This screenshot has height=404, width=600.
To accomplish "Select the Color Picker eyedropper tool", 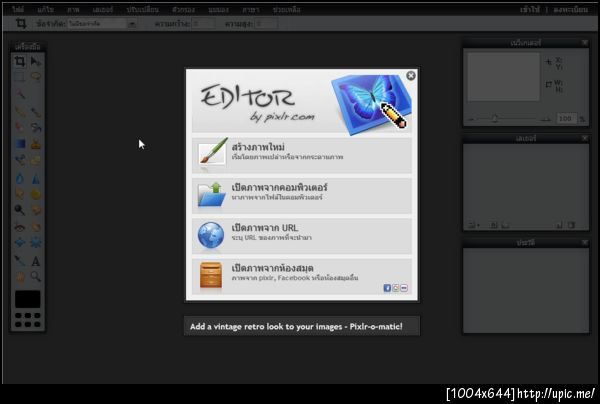I will (x=20, y=261).
